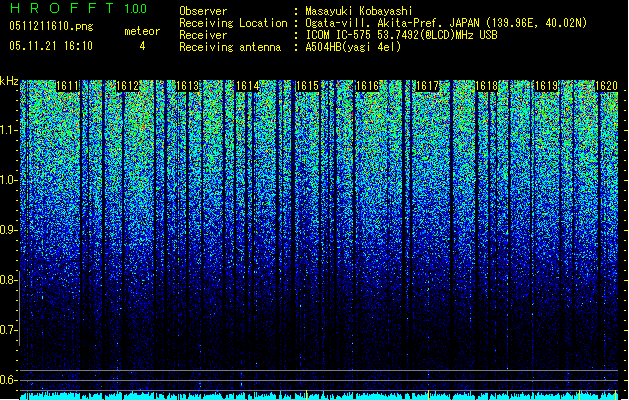Click the HROFFT 1.0.0 title text
Viewport: 629px width, 400px height.
pos(78,8)
